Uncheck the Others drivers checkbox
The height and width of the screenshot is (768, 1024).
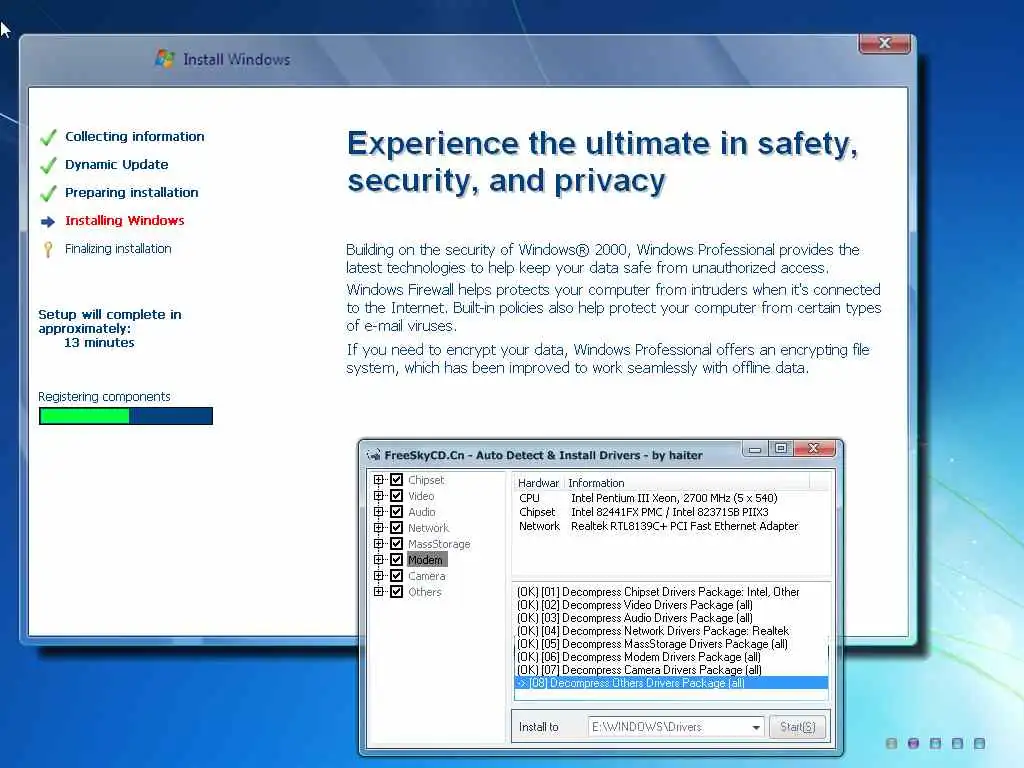pyautogui.click(x=396, y=592)
